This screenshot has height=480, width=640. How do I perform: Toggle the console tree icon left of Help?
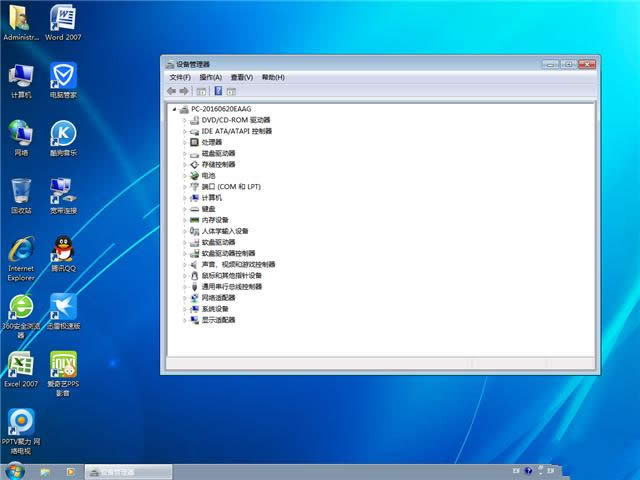point(201,91)
